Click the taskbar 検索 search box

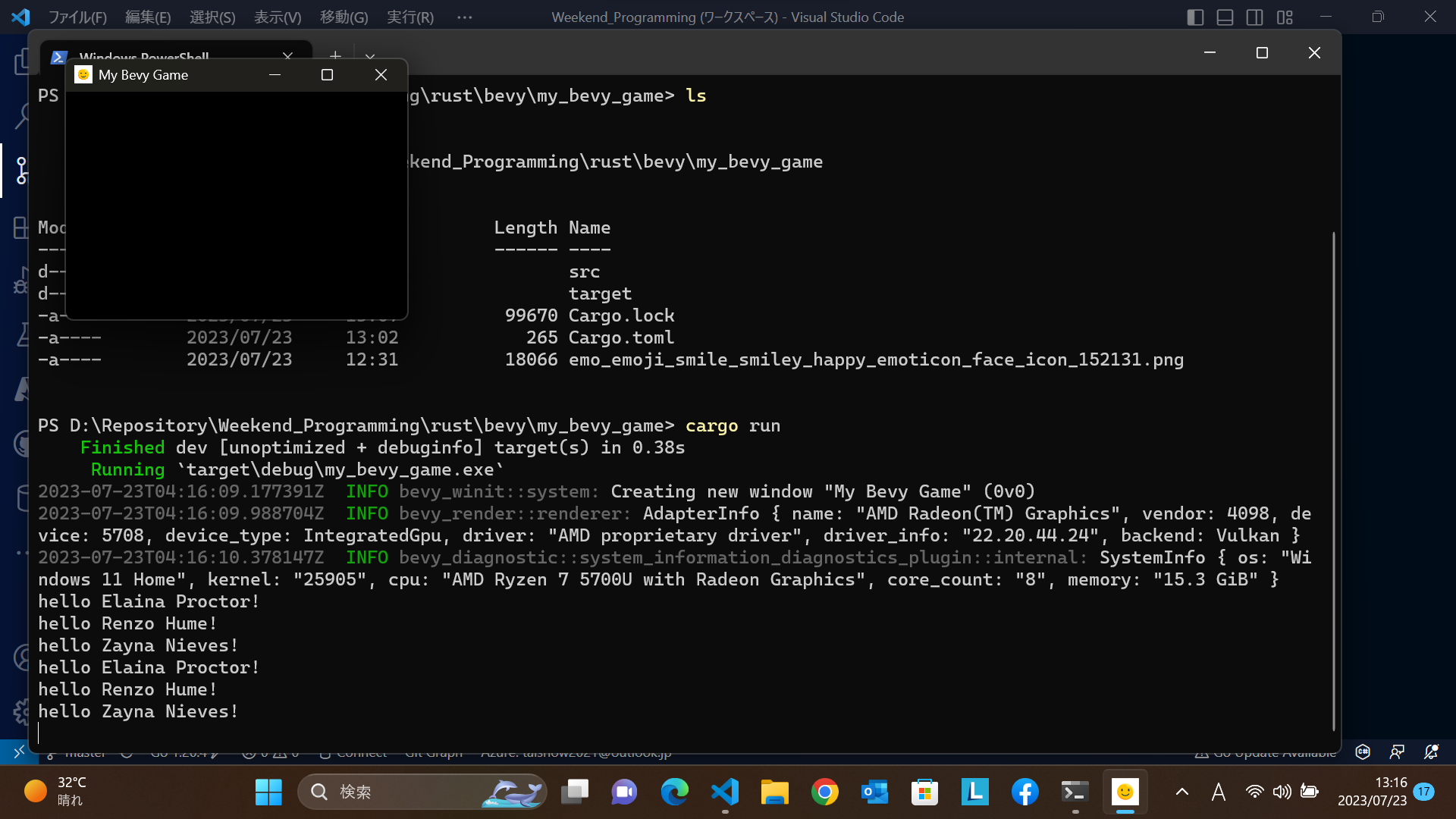point(422,792)
